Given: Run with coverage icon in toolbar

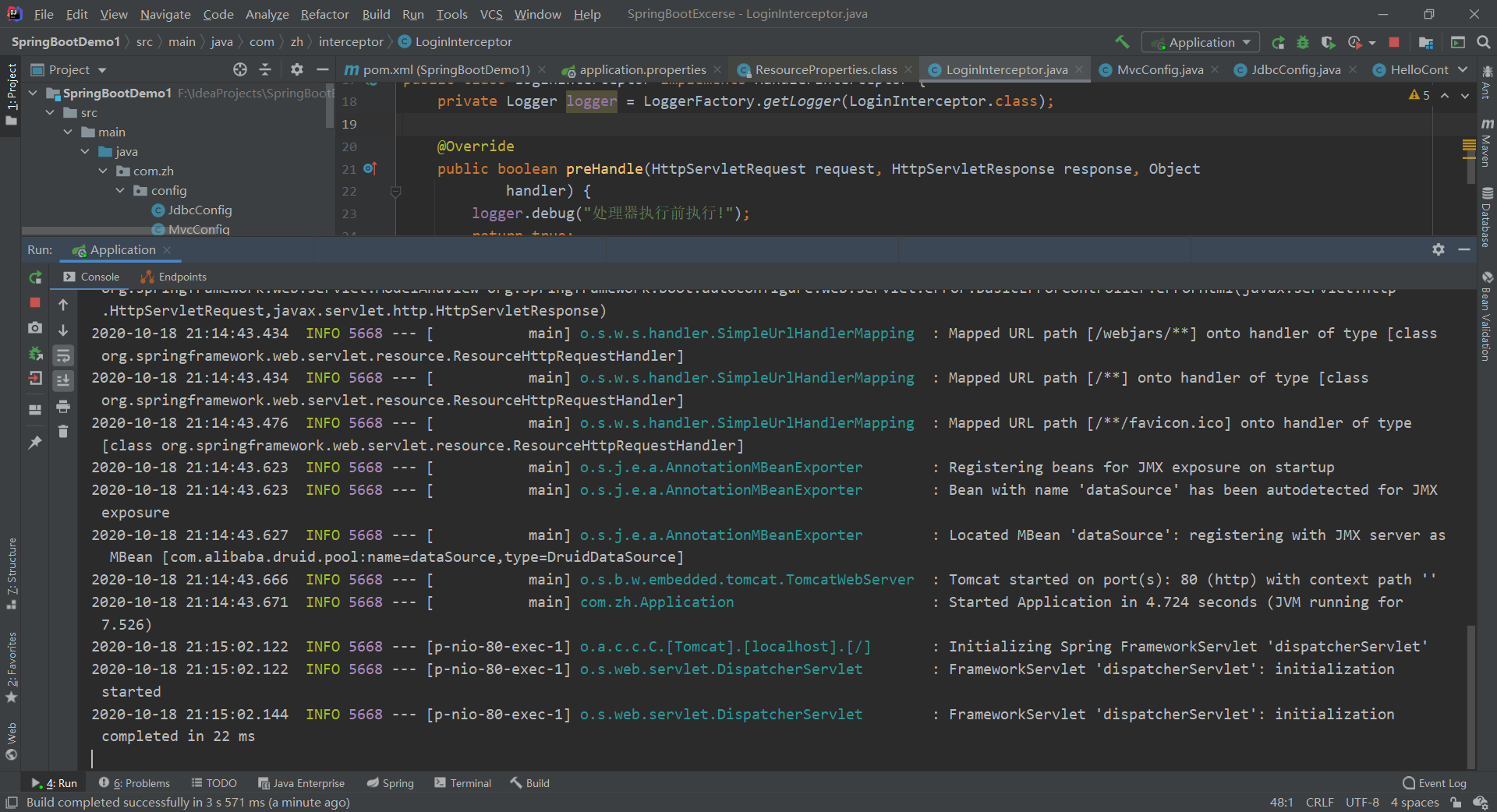Looking at the screenshot, I should (x=1329, y=42).
